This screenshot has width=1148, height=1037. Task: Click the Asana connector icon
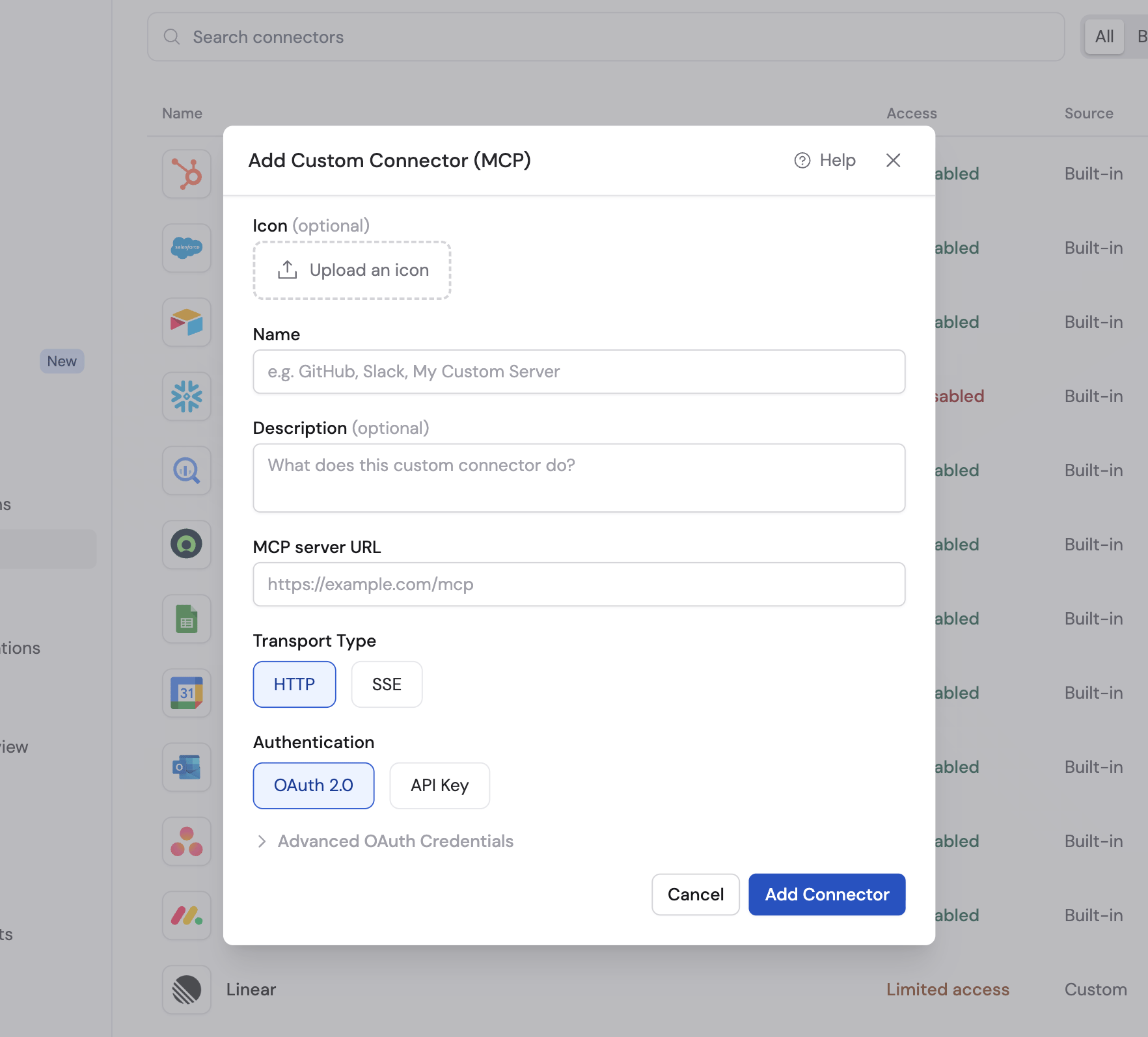pos(187,841)
